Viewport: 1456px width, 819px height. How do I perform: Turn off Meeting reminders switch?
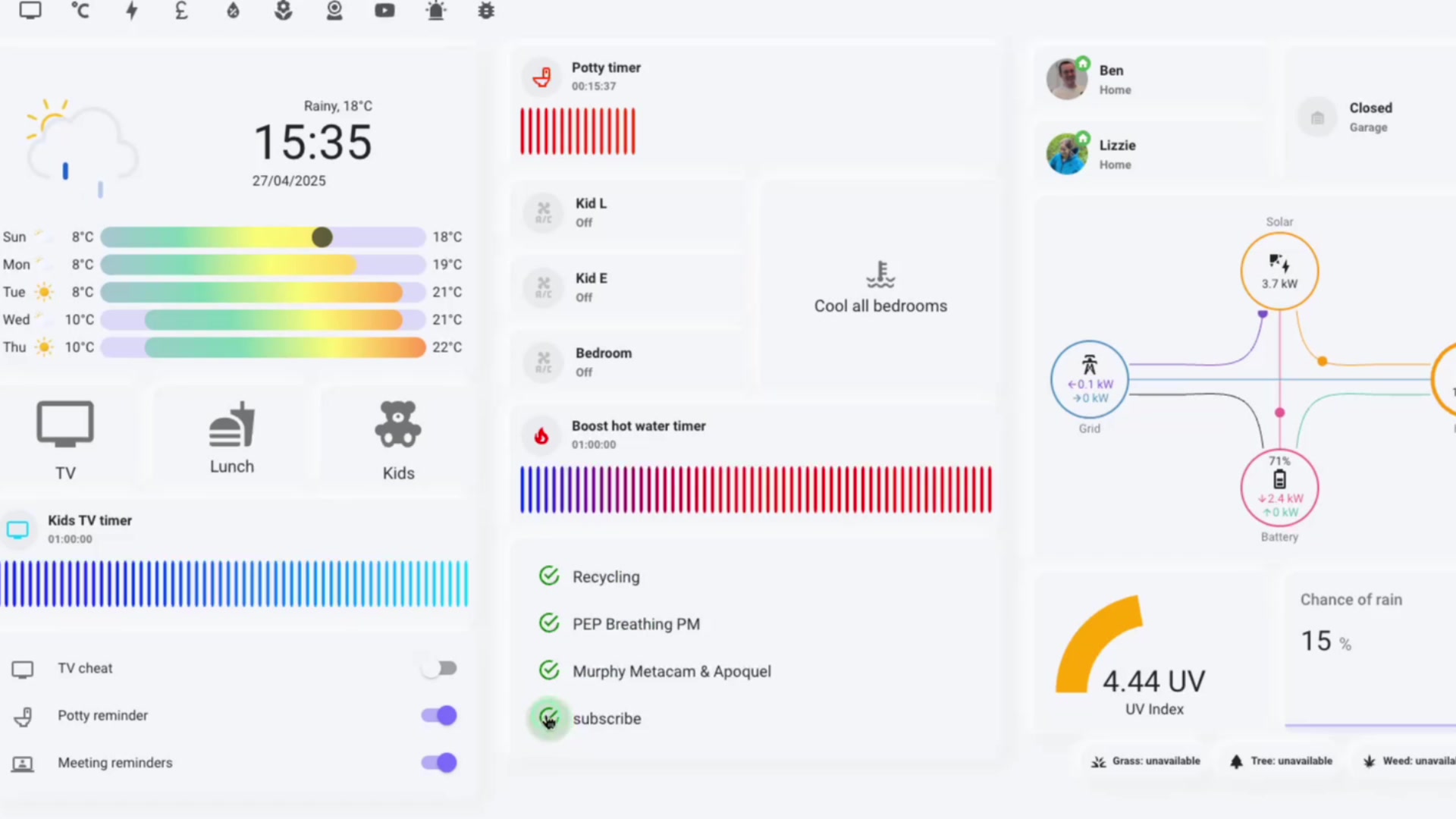pyautogui.click(x=439, y=762)
